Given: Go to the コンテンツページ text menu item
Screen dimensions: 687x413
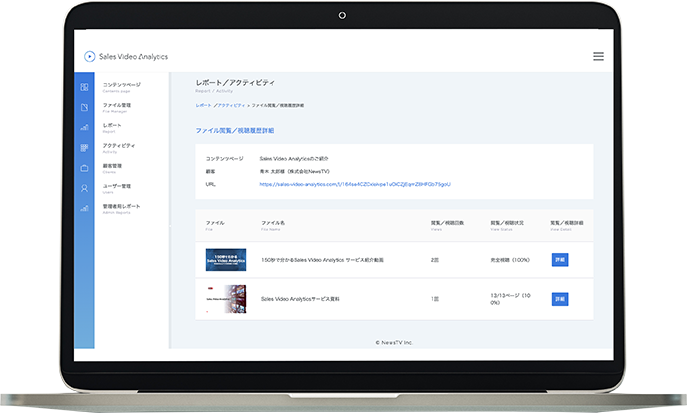Looking at the screenshot, I should pos(121,85).
